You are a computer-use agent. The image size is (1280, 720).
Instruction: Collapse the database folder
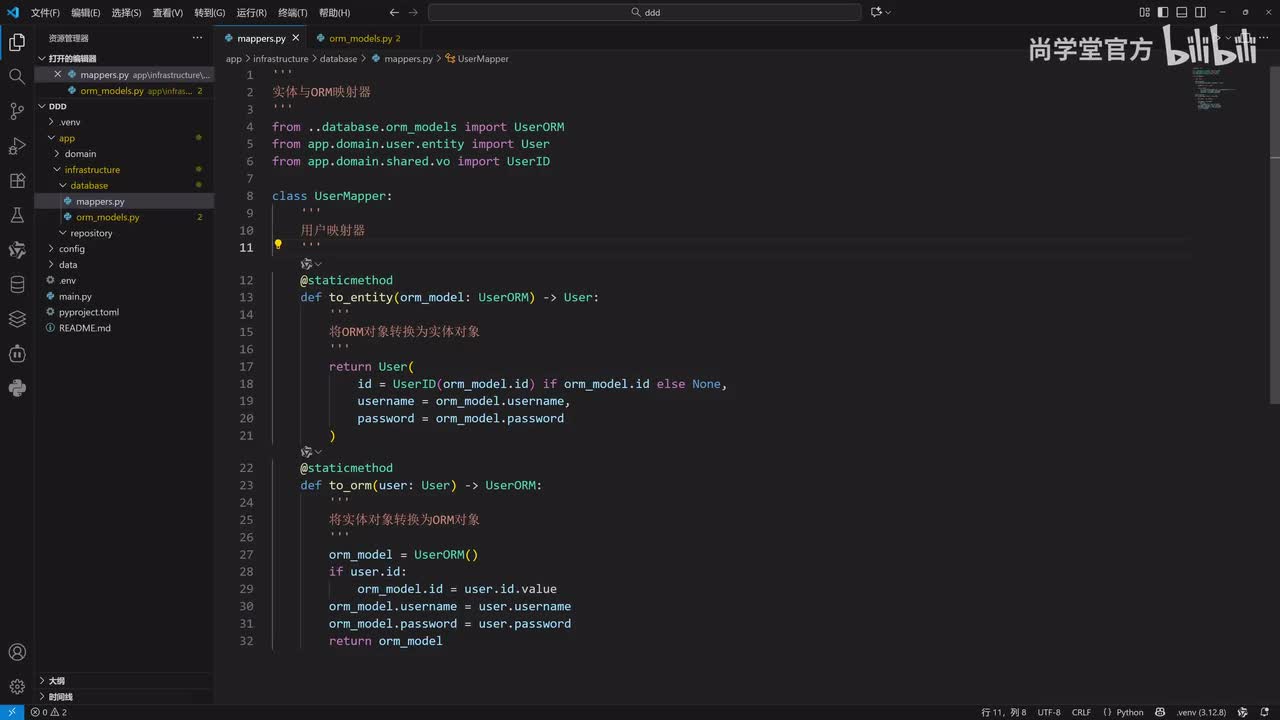tap(124, 185)
